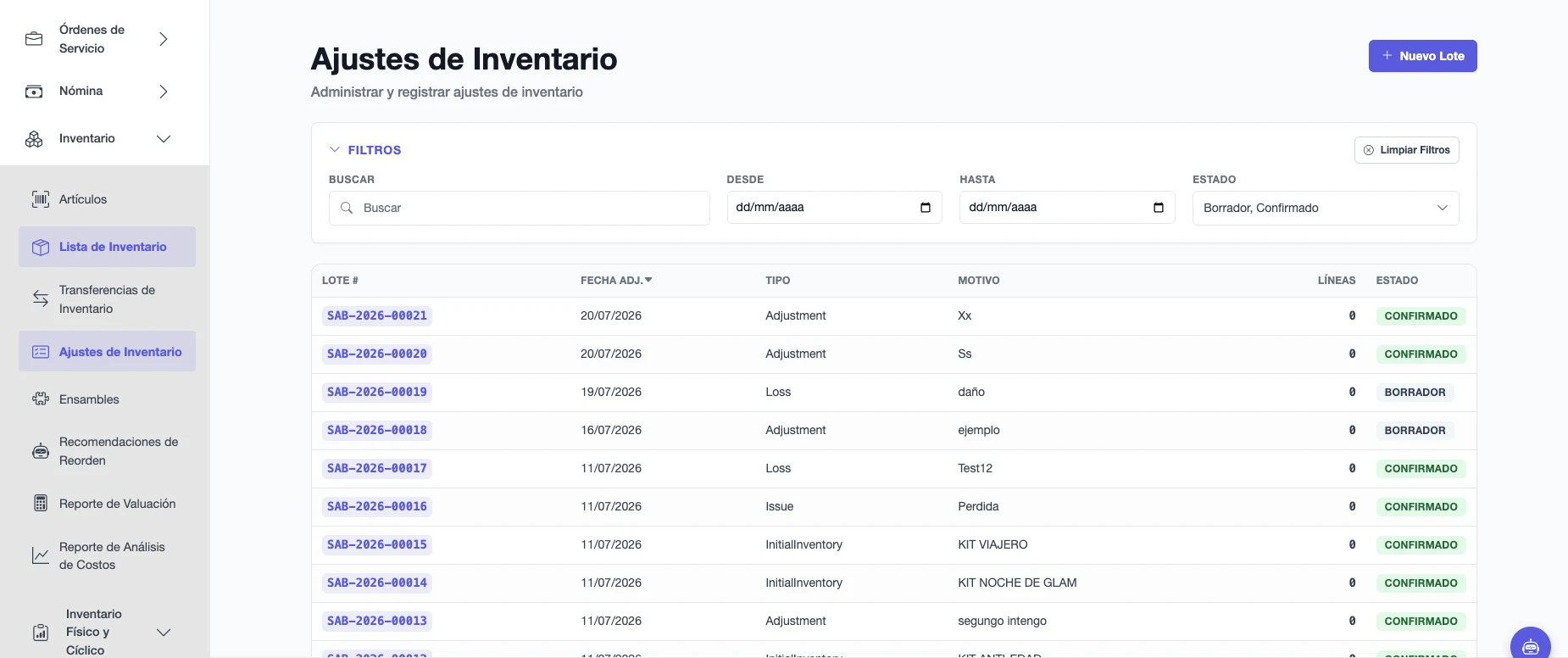Select Ajustes de Inventario menu item
1568x658 pixels.
click(x=107, y=352)
